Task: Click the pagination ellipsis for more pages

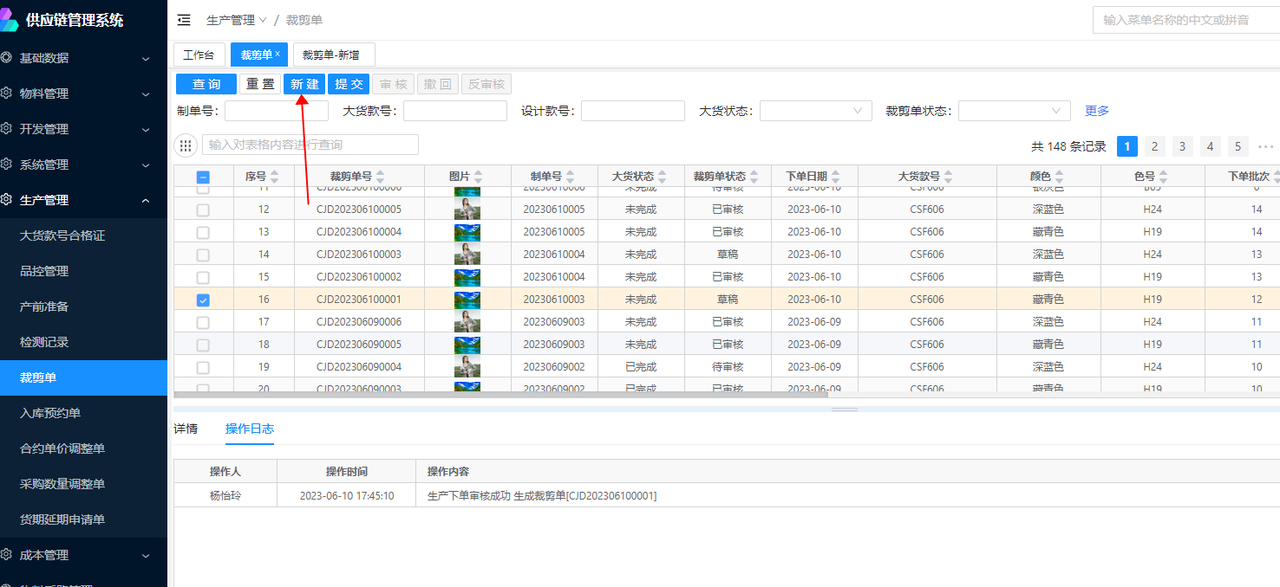Action: [1265, 147]
